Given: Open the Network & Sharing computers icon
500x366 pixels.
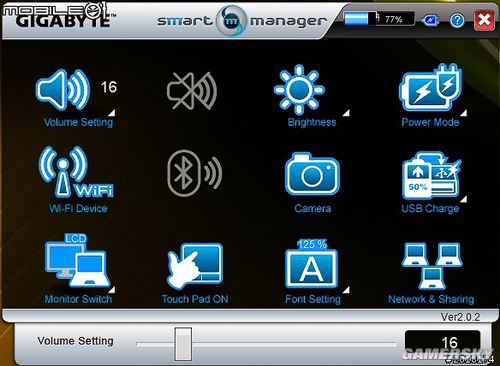Looking at the screenshot, I should click(432, 266).
